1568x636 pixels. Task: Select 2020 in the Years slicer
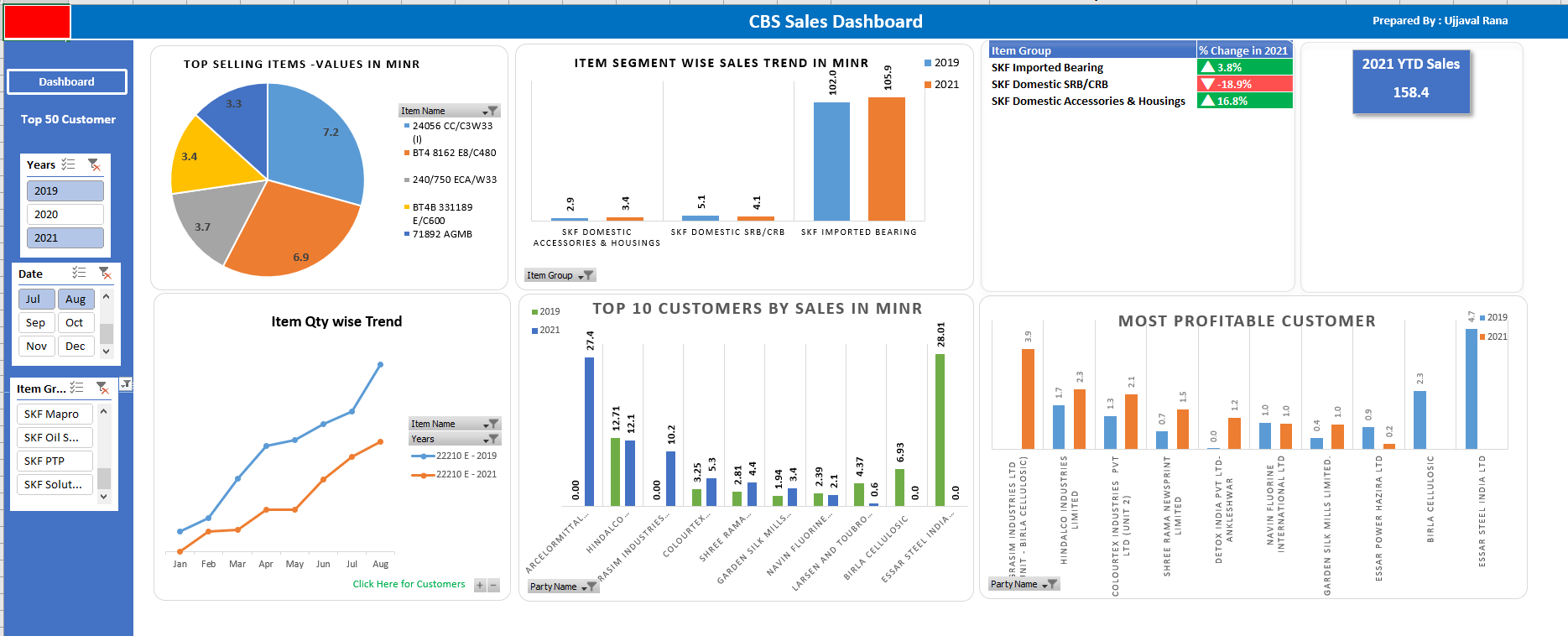coord(65,214)
